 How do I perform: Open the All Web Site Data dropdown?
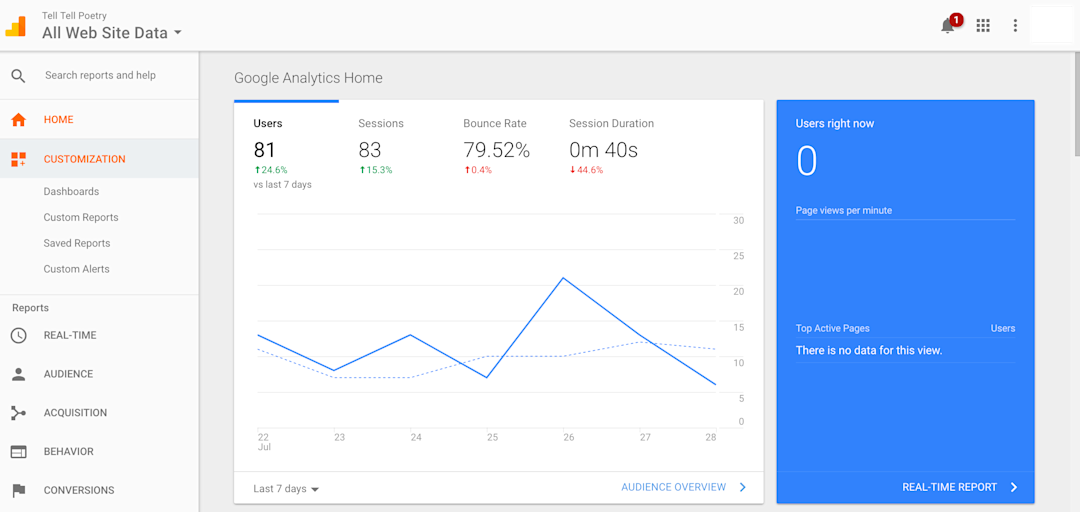tap(112, 32)
